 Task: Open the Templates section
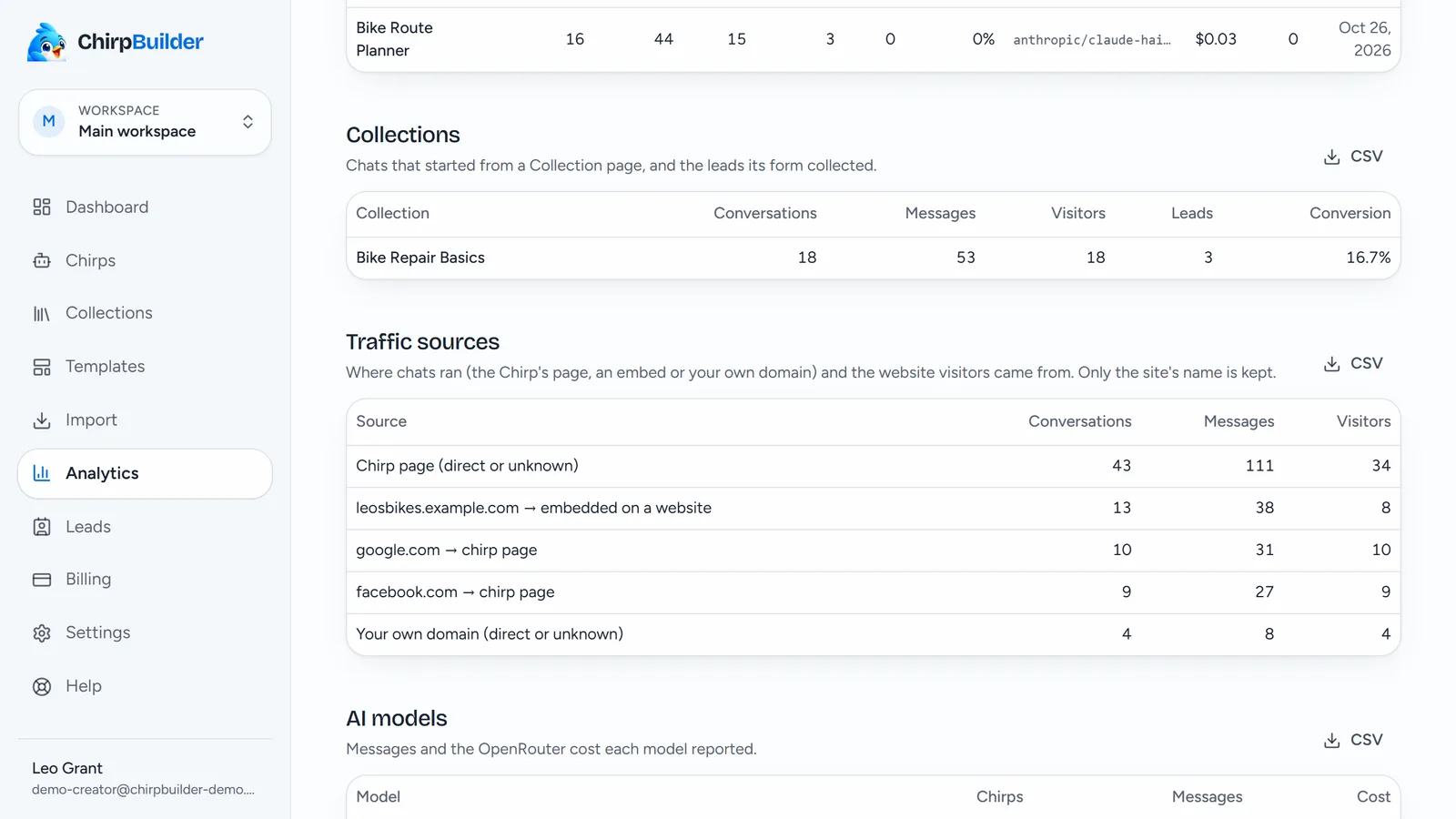pyautogui.click(x=105, y=367)
